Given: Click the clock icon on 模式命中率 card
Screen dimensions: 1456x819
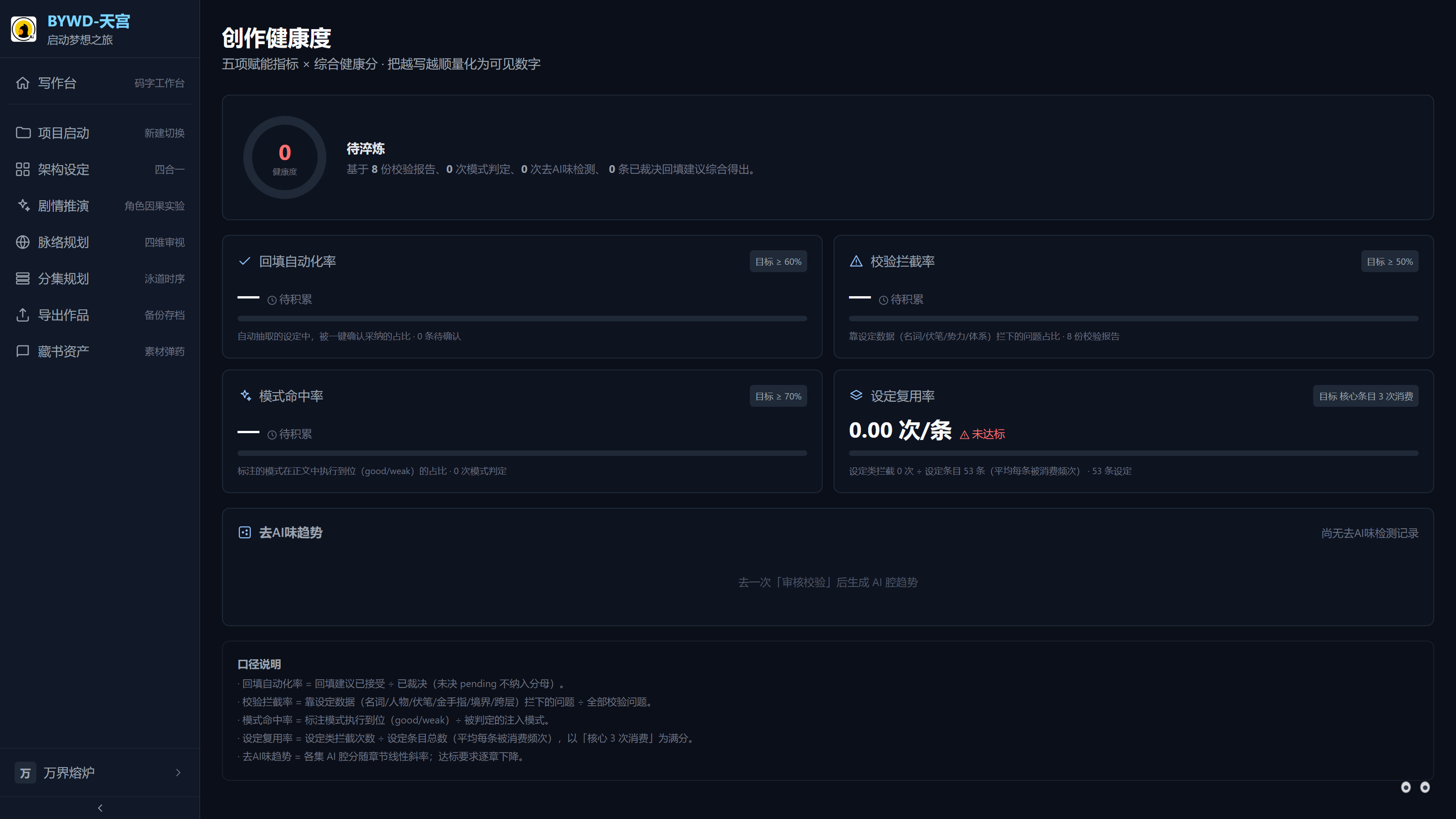Looking at the screenshot, I should (272, 435).
